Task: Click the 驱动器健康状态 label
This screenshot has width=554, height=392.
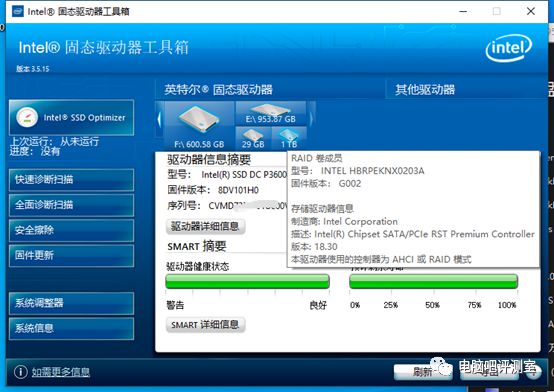Action: (x=198, y=267)
